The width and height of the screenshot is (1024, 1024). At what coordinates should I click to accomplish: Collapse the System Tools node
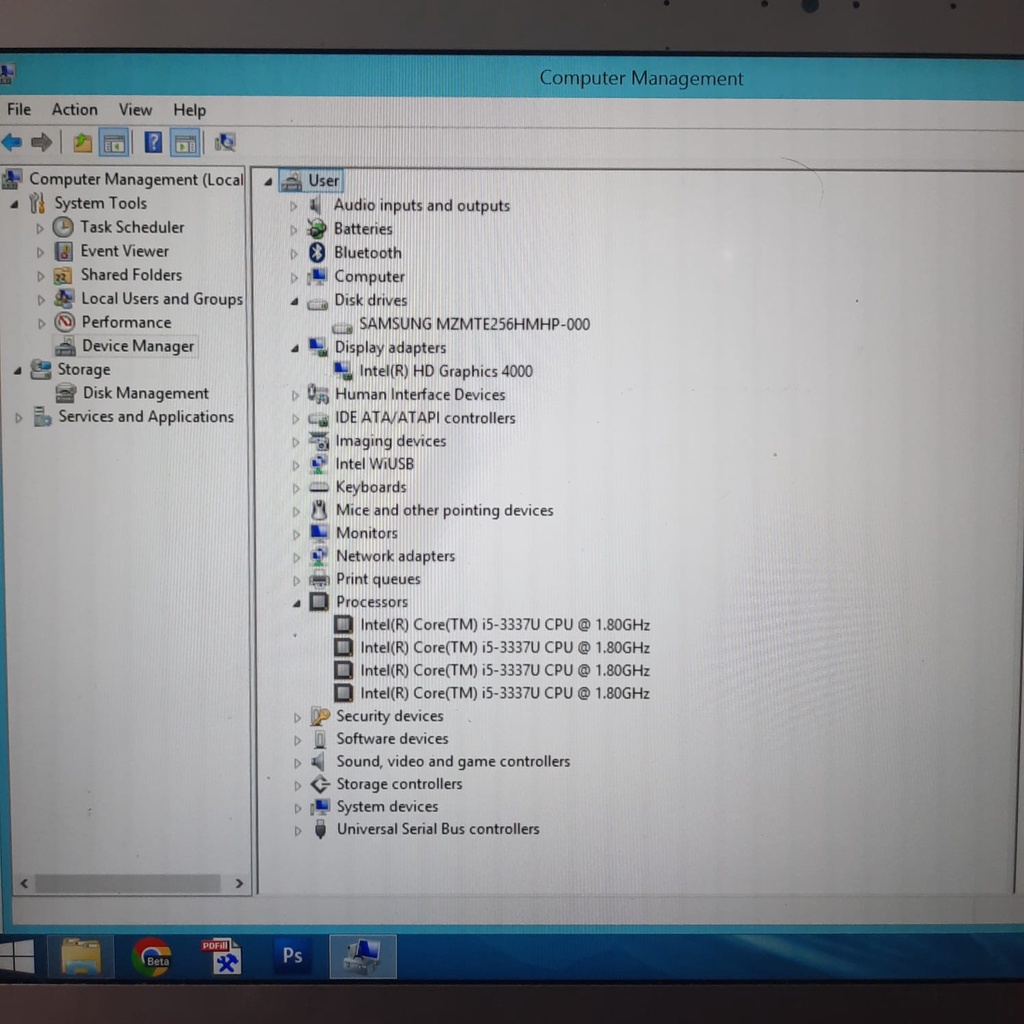(14, 204)
